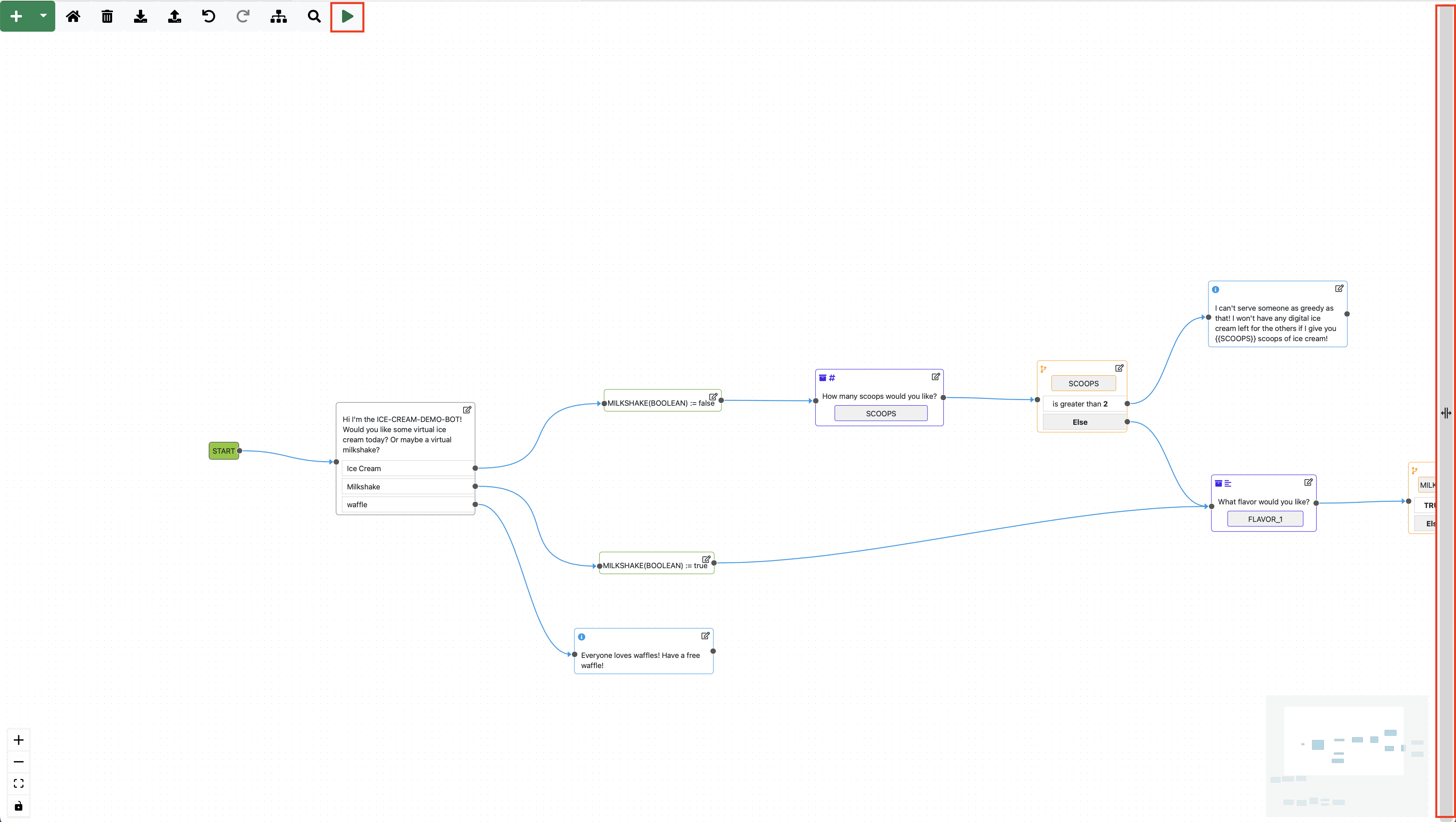The width and height of the screenshot is (1456, 822).
Task: Edit the 'How many scoops' node
Action: pyautogui.click(x=936, y=377)
